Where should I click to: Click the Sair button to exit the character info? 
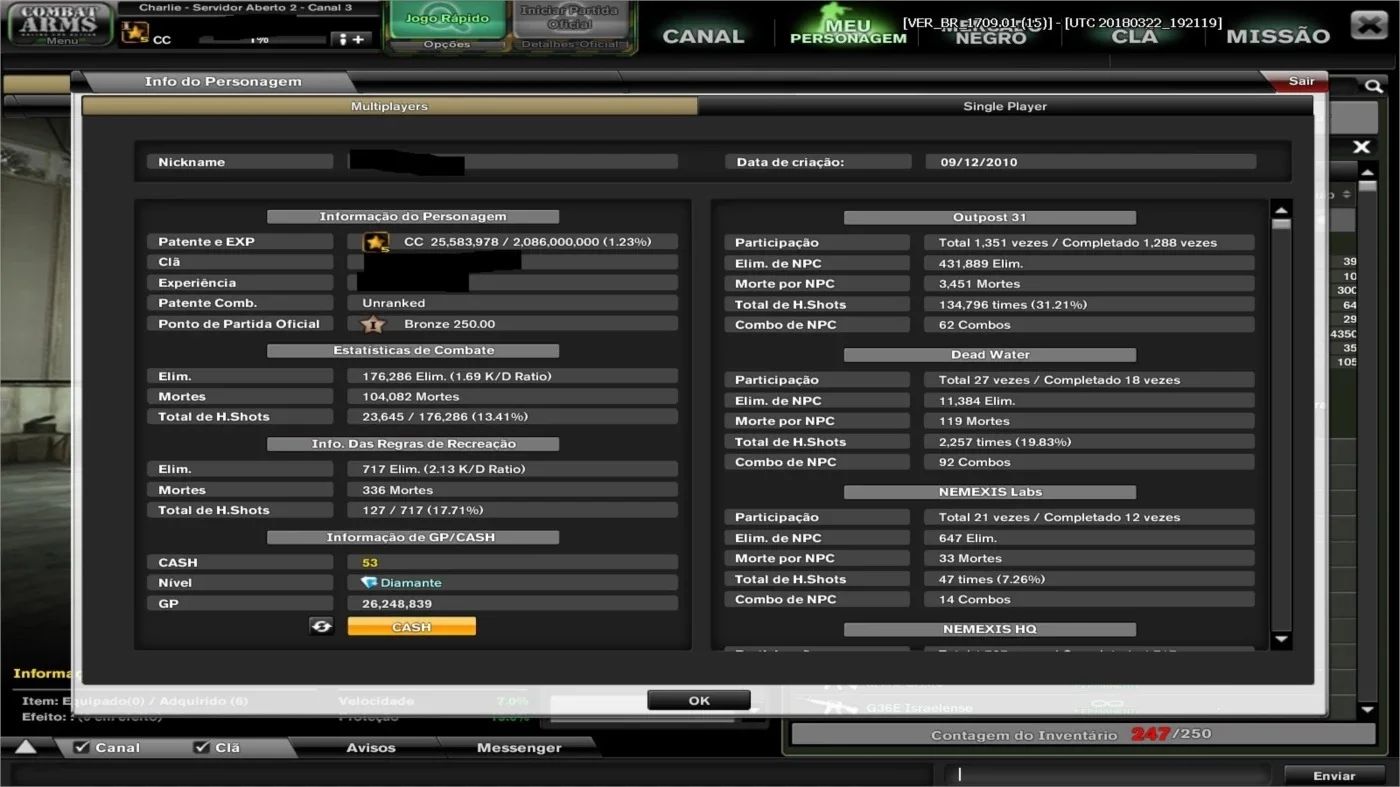(x=1301, y=81)
